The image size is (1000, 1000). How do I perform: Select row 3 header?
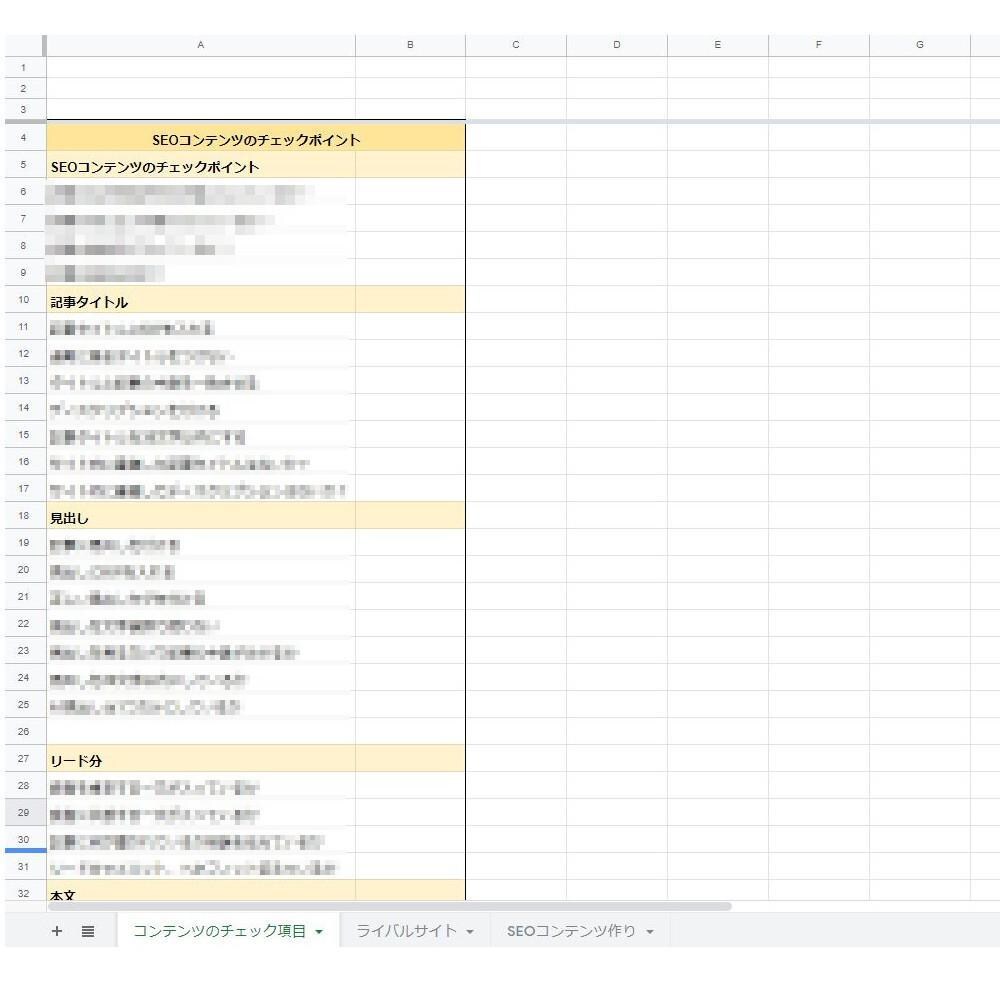coord(24,109)
